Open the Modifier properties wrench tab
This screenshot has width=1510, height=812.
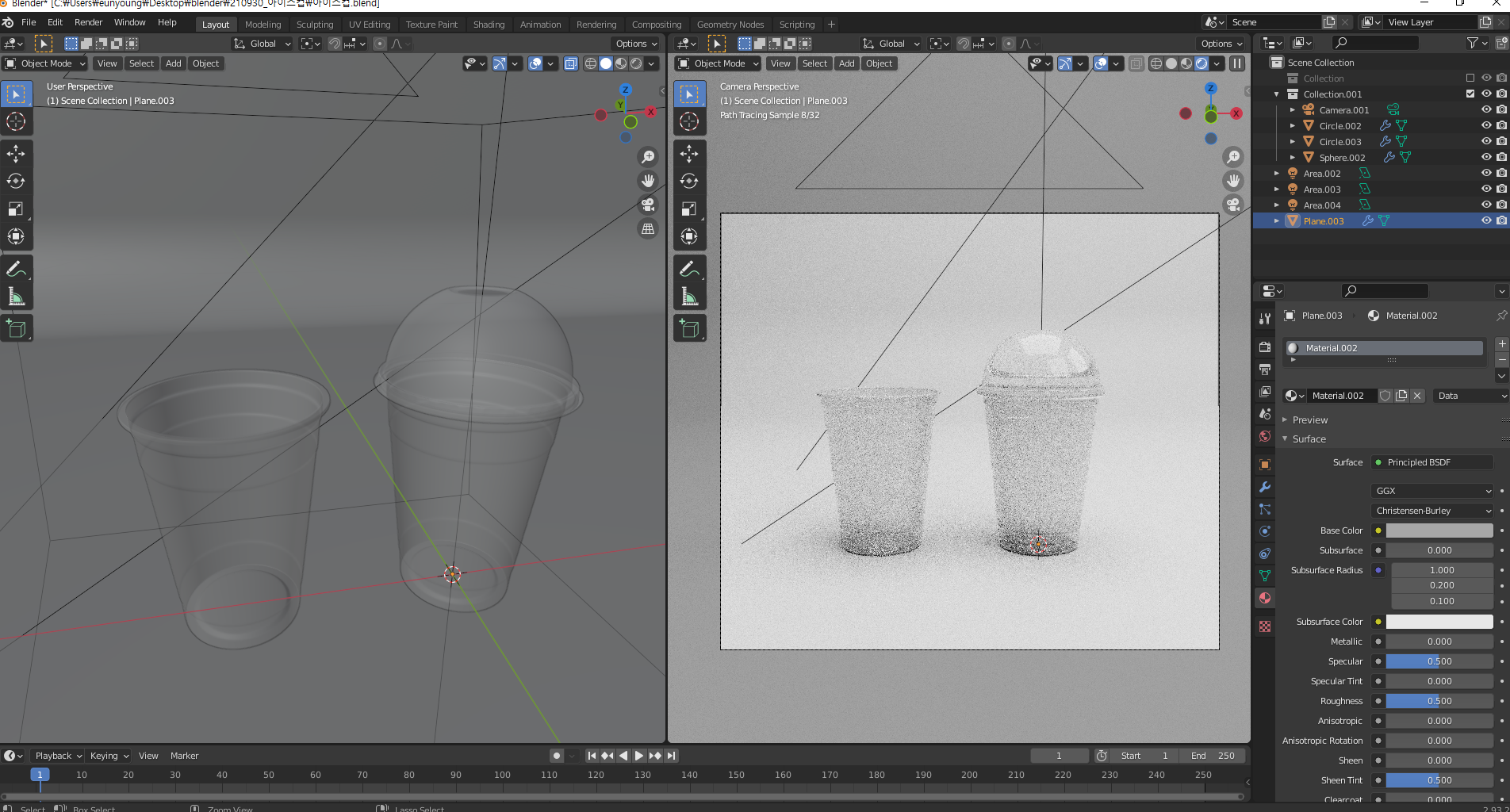1265,487
